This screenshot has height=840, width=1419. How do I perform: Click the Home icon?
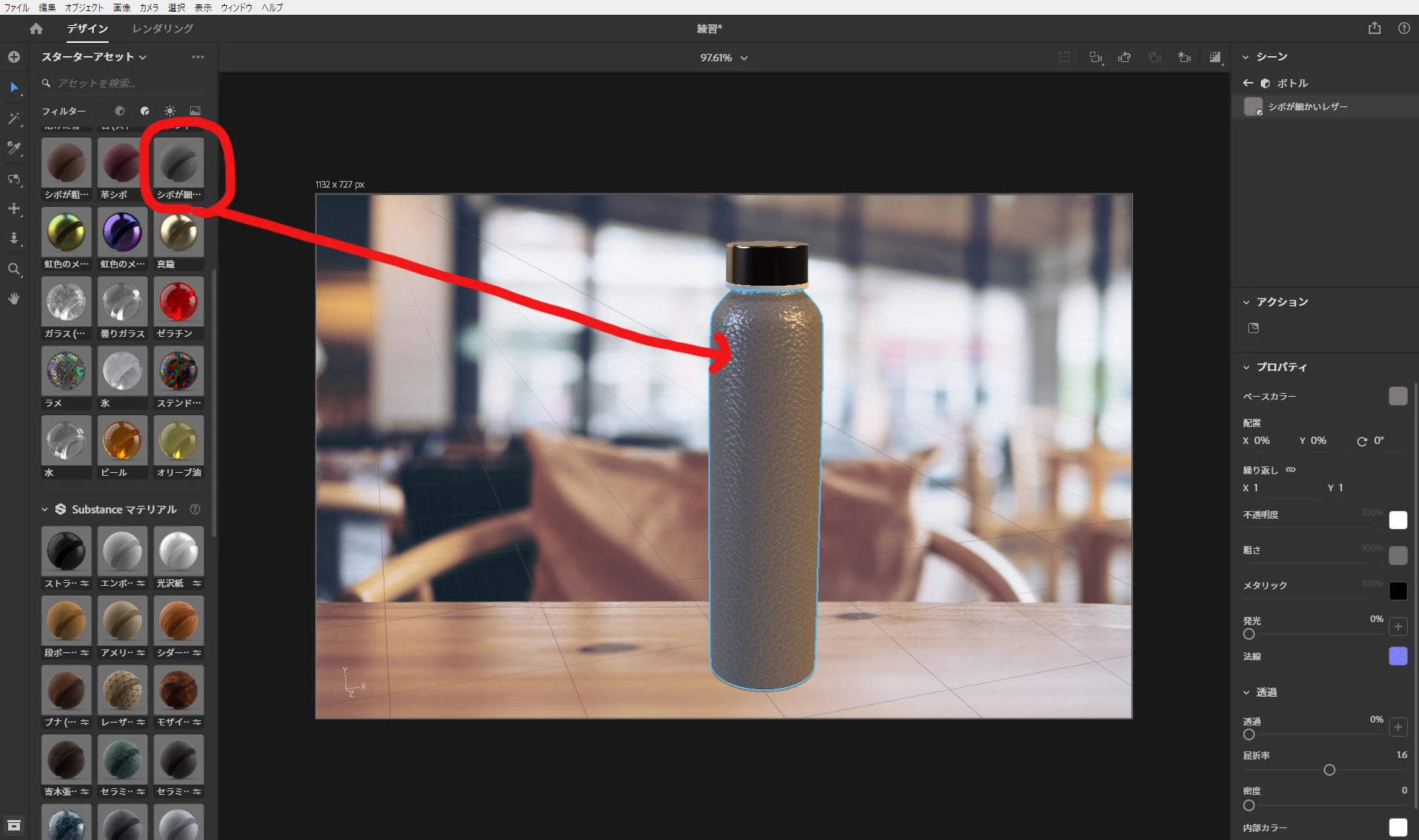click(36, 29)
